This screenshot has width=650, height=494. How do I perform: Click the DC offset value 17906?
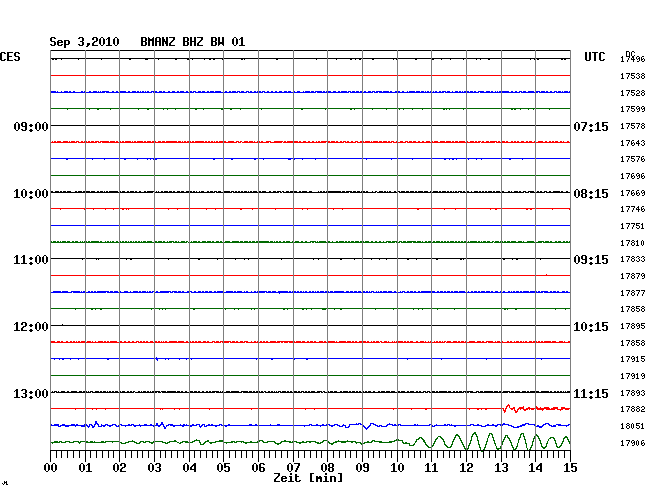(633, 443)
